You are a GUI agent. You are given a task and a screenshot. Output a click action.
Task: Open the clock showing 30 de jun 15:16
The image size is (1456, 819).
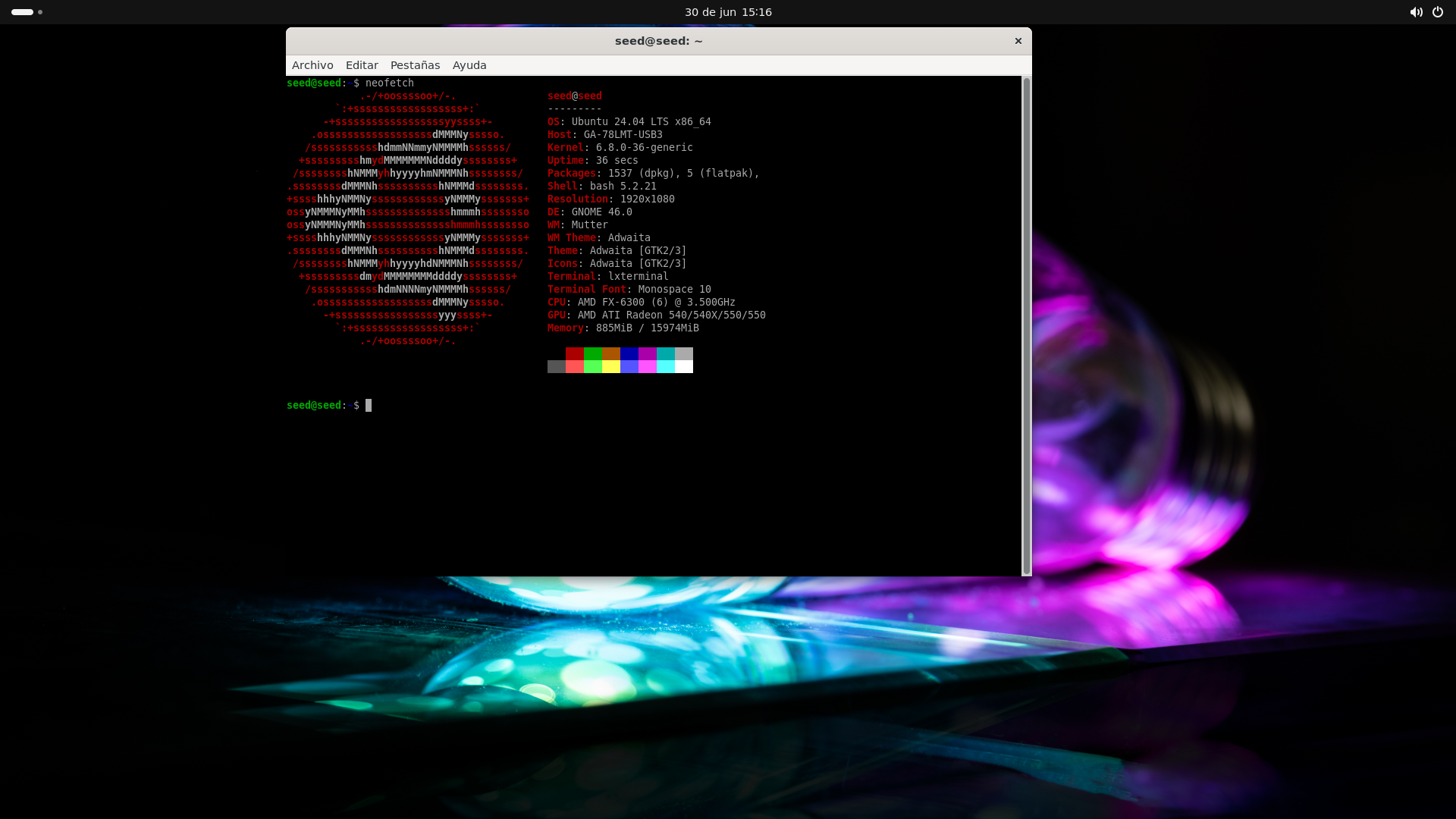click(x=728, y=12)
